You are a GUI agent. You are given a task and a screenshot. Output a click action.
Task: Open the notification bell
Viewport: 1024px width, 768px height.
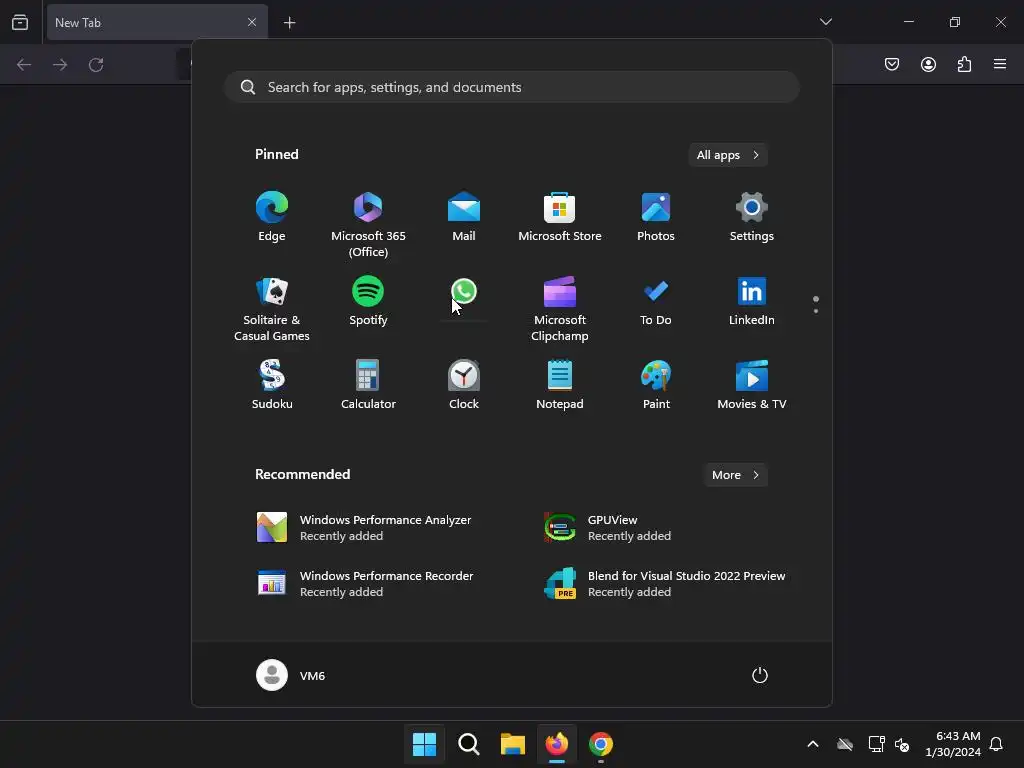(x=997, y=744)
